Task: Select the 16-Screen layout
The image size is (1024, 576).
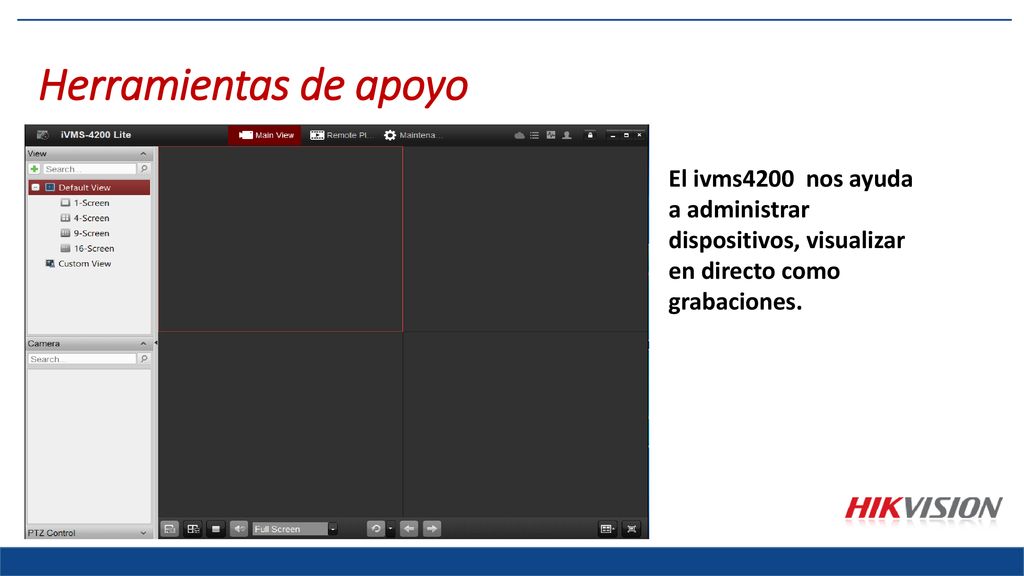Action: (x=87, y=249)
